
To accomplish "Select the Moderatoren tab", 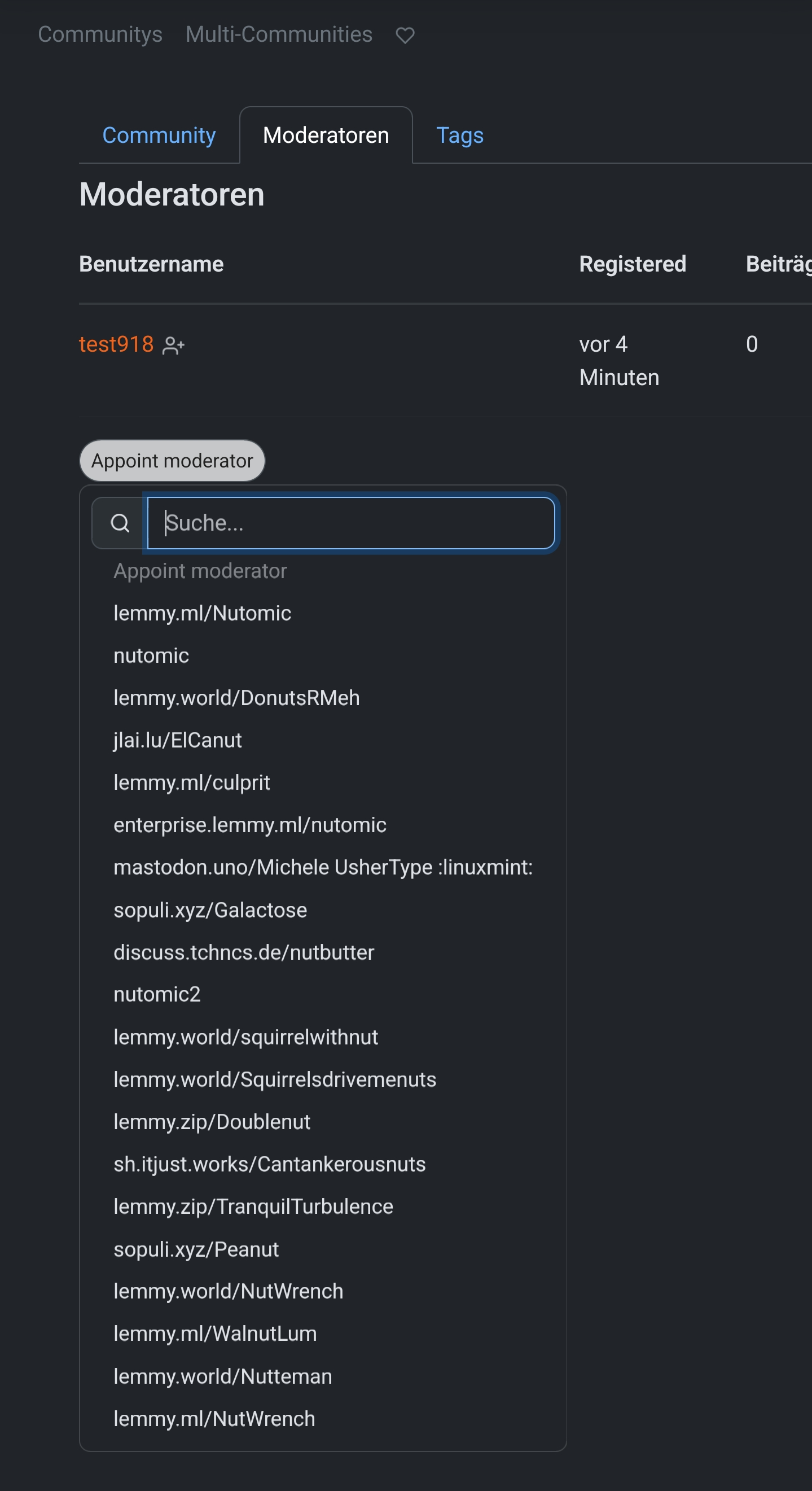I will click(326, 135).
